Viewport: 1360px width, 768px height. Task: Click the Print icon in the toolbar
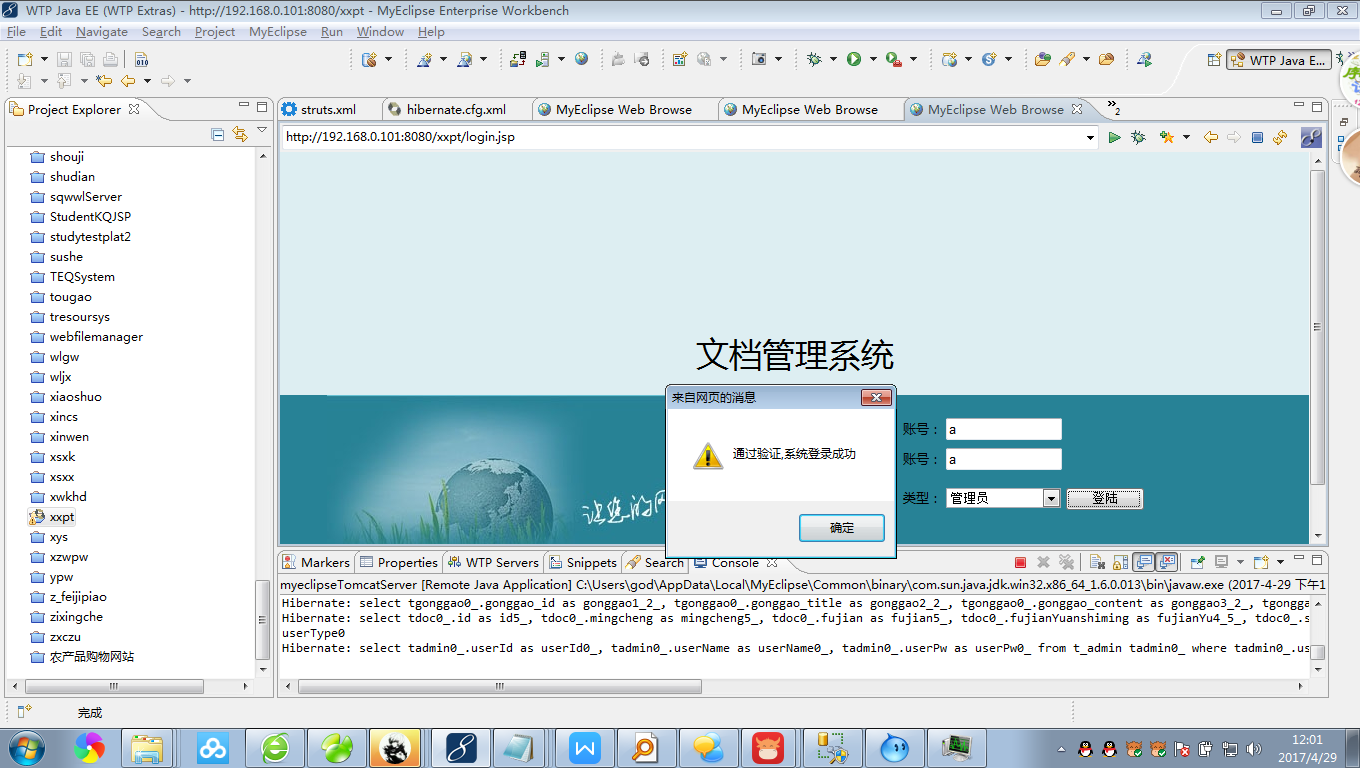pyautogui.click(x=109, y=60)
